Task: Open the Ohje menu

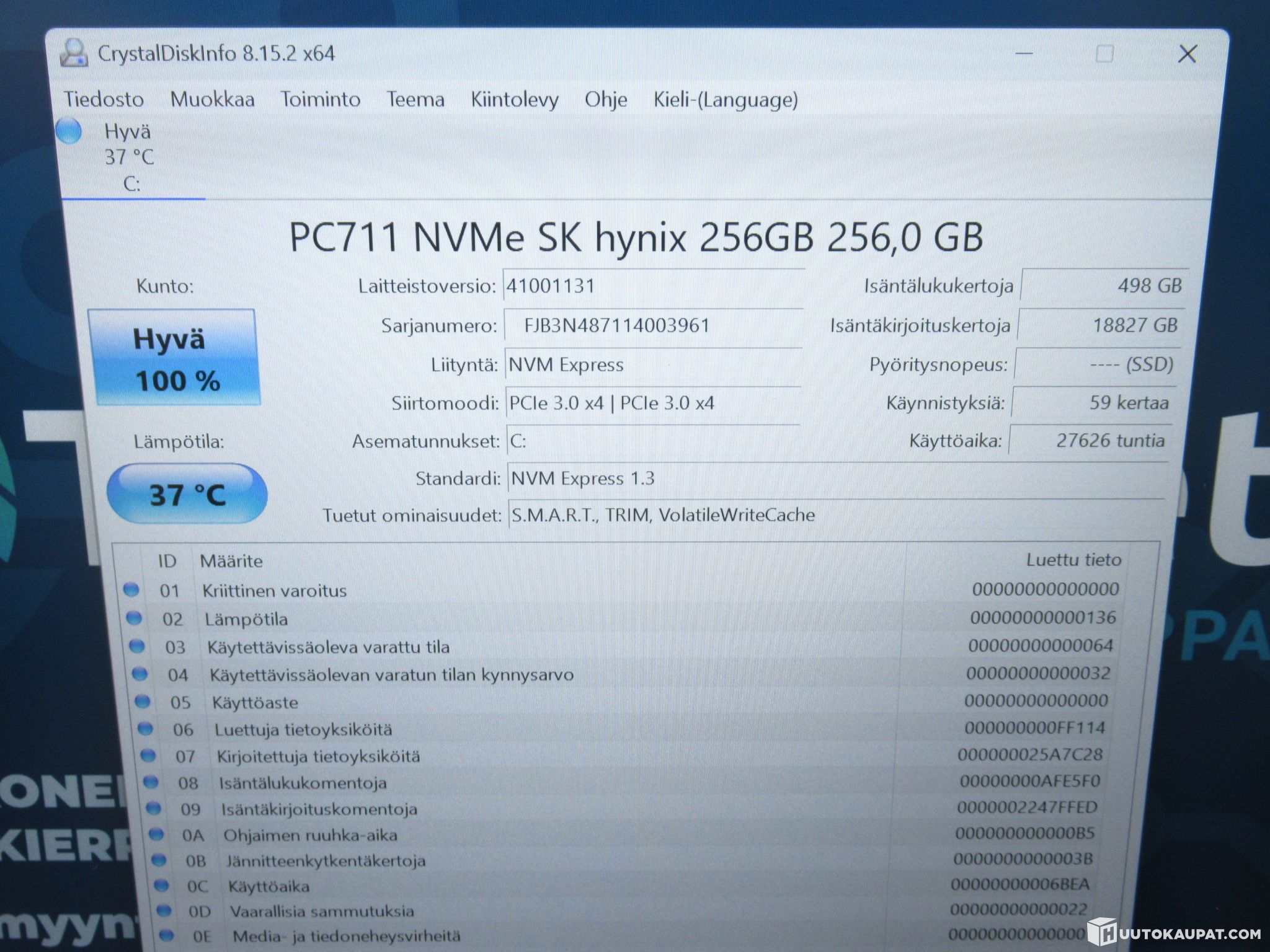Action: click(606, 100)
